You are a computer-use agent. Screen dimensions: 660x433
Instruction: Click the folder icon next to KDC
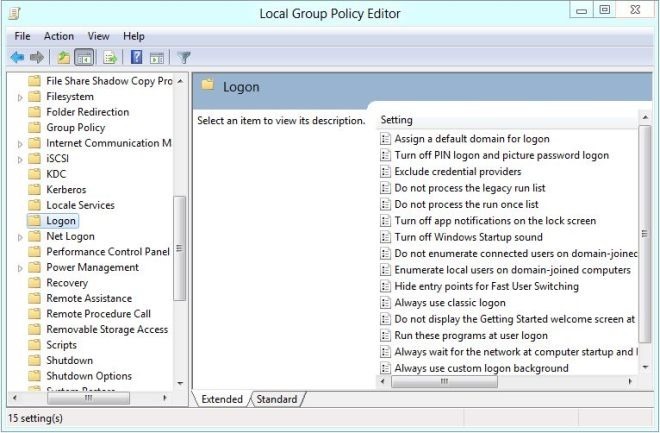point(35,174)
